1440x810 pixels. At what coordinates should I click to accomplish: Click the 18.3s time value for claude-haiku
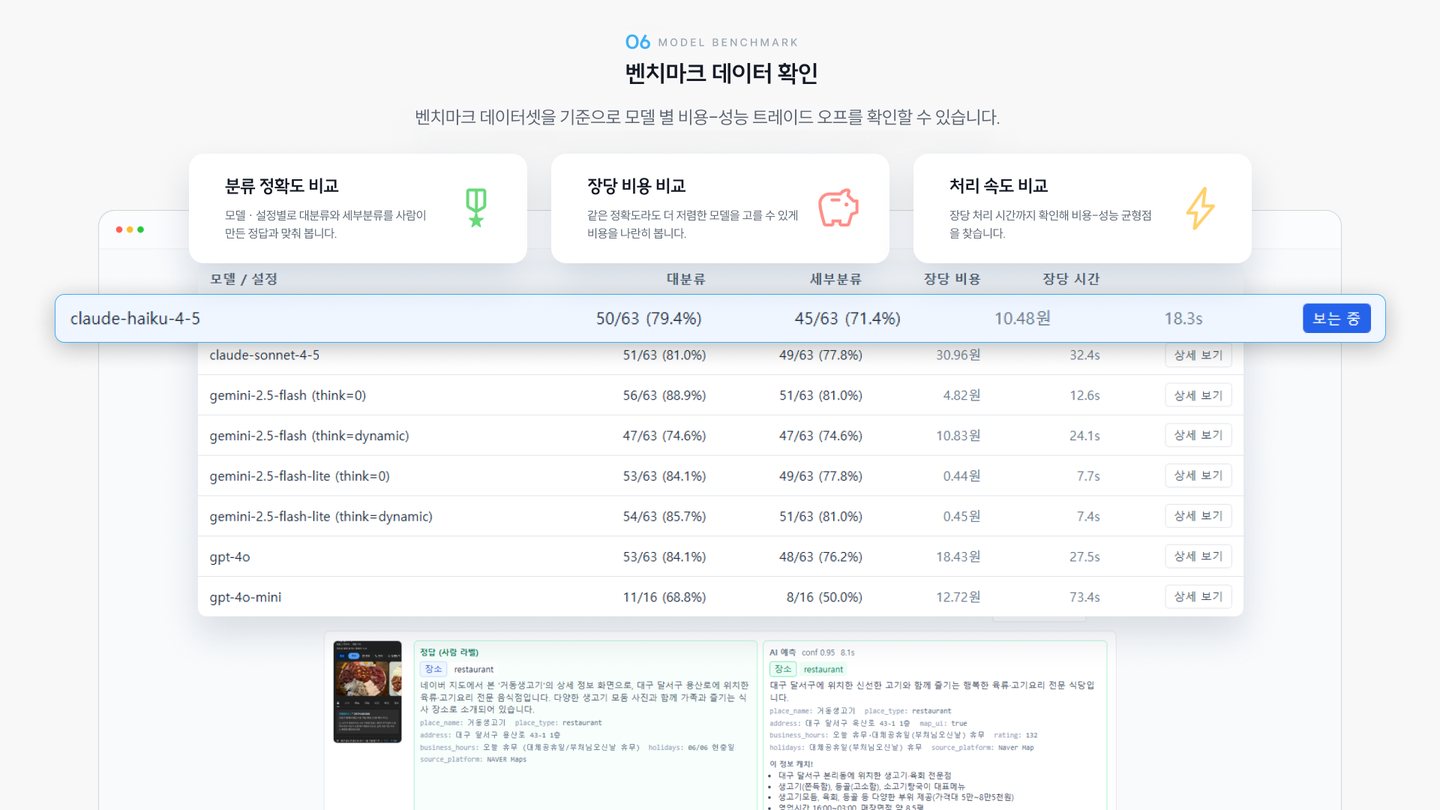click(x=1183, y=319)
